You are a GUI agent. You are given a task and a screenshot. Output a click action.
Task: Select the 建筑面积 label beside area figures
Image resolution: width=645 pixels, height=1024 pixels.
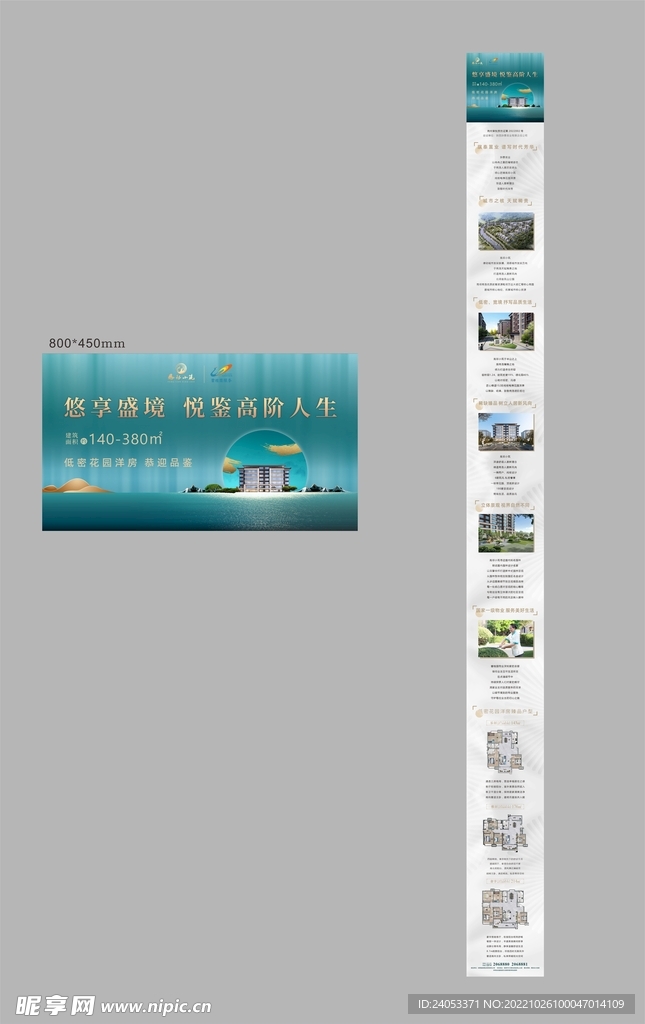click(x=71, y=438)
